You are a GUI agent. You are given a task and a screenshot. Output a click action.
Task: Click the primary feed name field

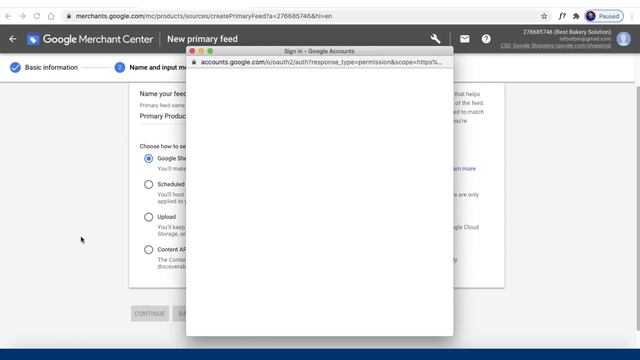pos(162,116)
